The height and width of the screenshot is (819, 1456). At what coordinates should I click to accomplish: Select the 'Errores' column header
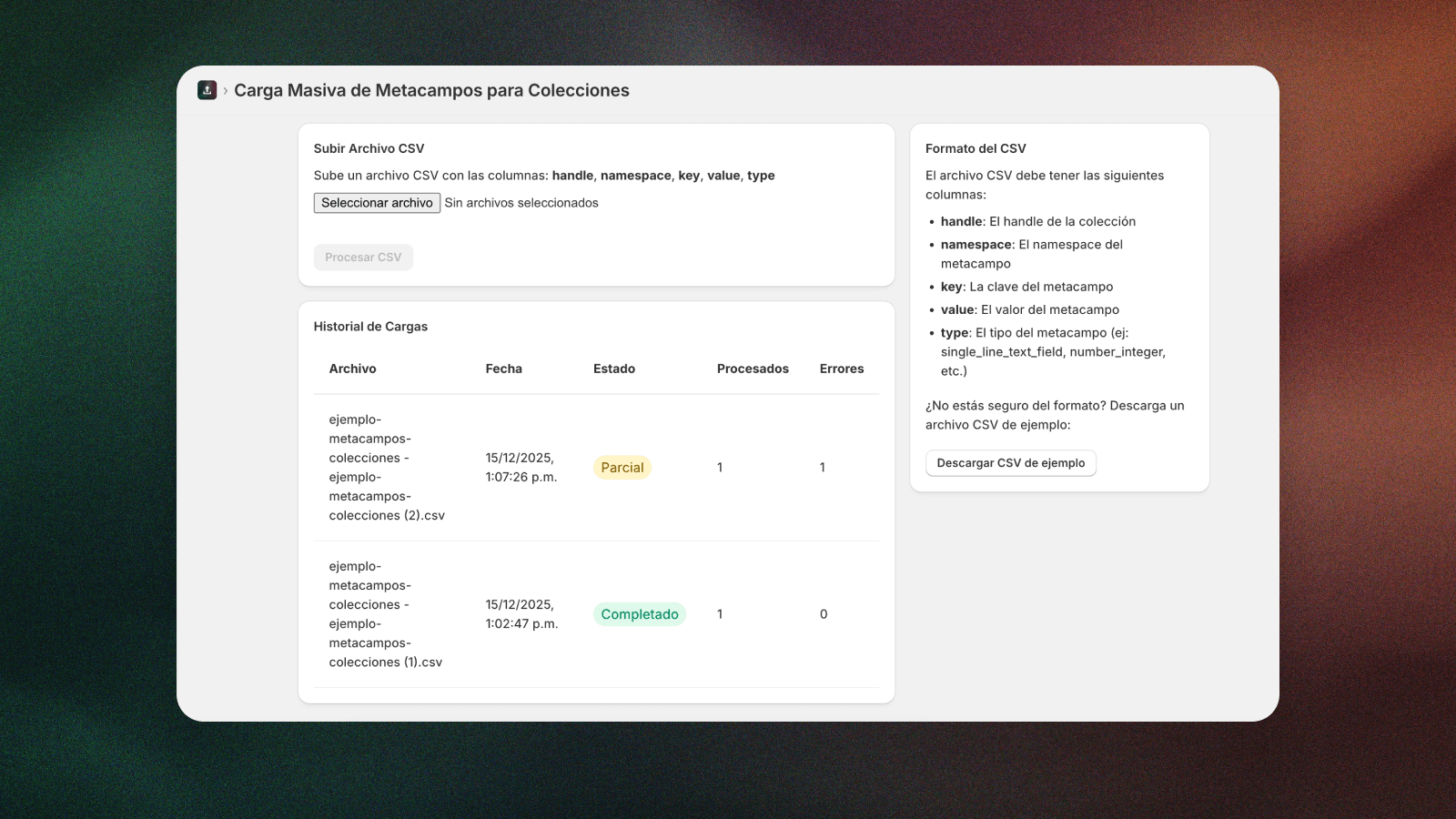click(x=842, y=369)
